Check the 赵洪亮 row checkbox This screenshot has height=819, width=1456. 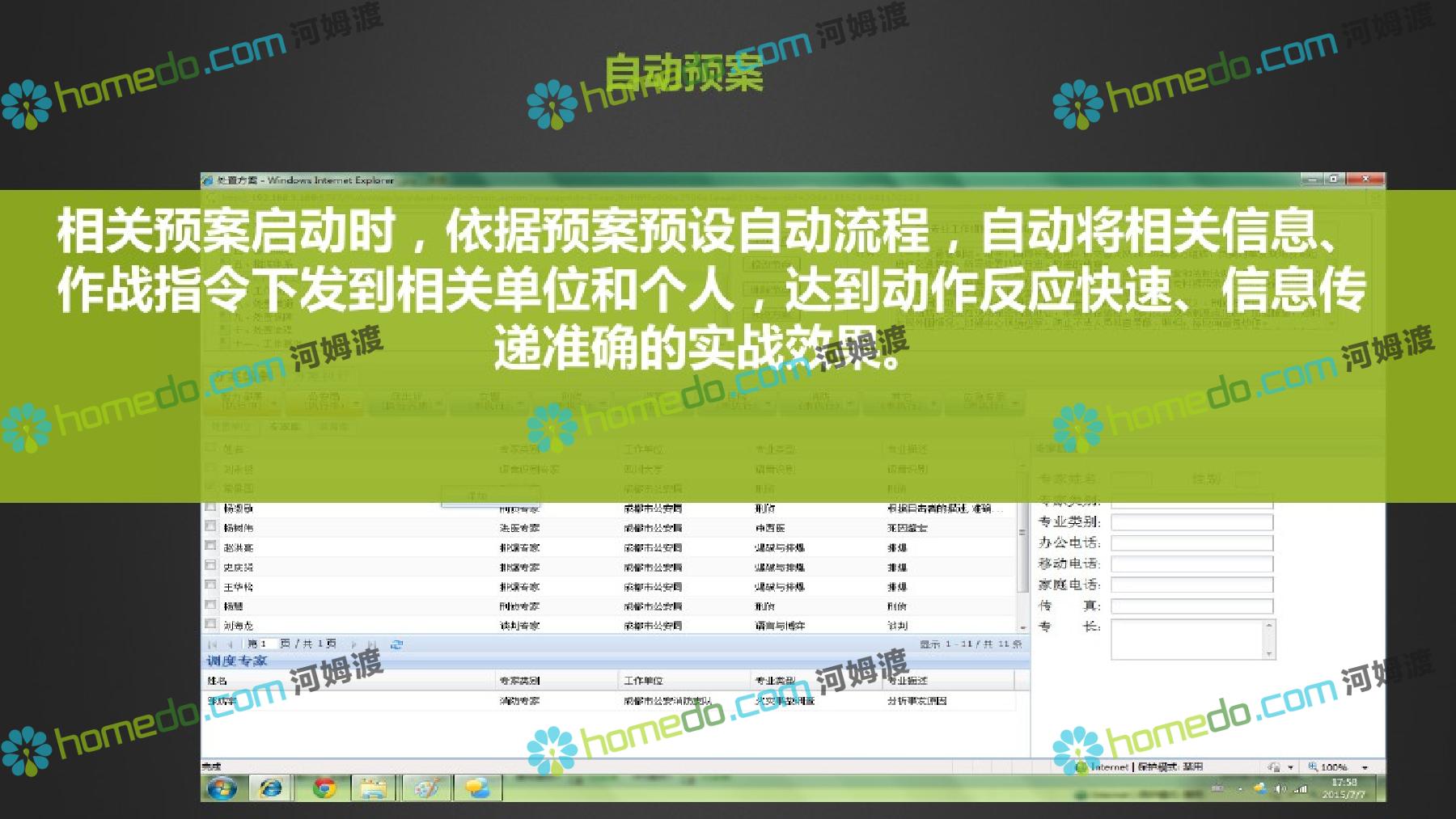211,546
